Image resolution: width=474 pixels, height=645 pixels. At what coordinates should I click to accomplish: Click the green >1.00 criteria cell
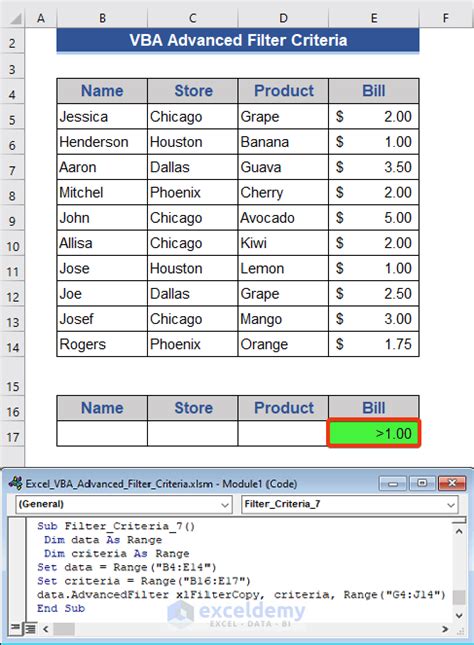374,433
